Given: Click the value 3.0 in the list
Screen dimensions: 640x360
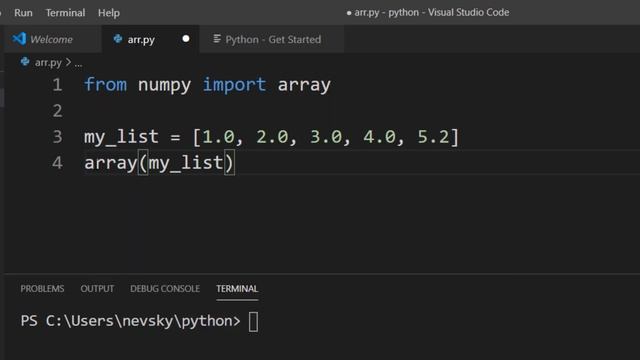Looking at the screenshot, I should tap(326, 137).
